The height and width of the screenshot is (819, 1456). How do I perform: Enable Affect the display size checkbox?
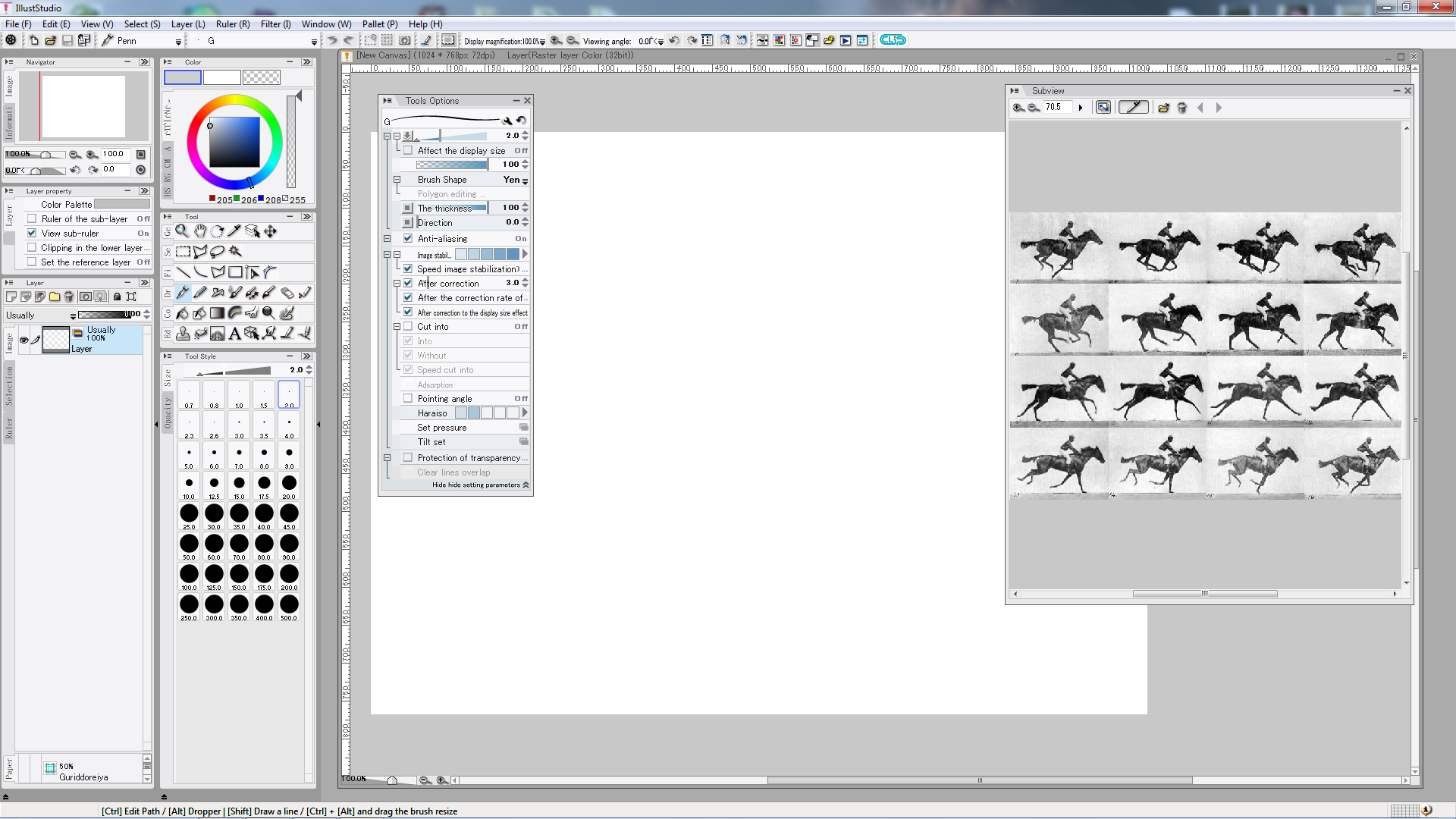(408, 151)
